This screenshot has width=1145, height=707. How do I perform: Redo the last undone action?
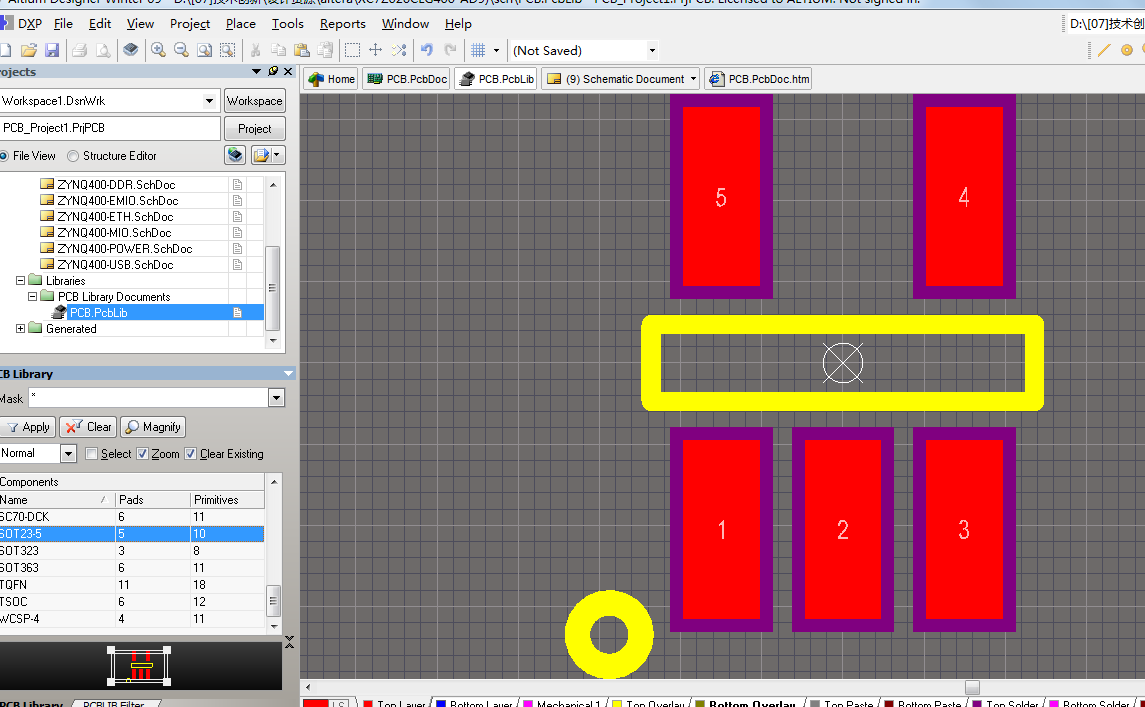tap(451, 50)
